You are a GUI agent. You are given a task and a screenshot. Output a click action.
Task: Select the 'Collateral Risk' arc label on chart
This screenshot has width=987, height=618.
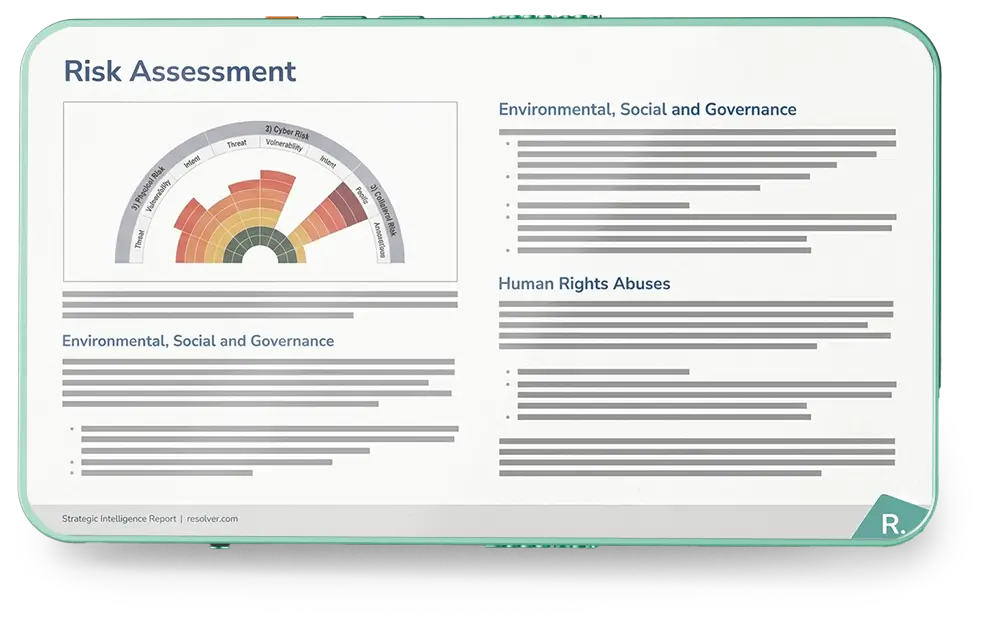[383, 210]
